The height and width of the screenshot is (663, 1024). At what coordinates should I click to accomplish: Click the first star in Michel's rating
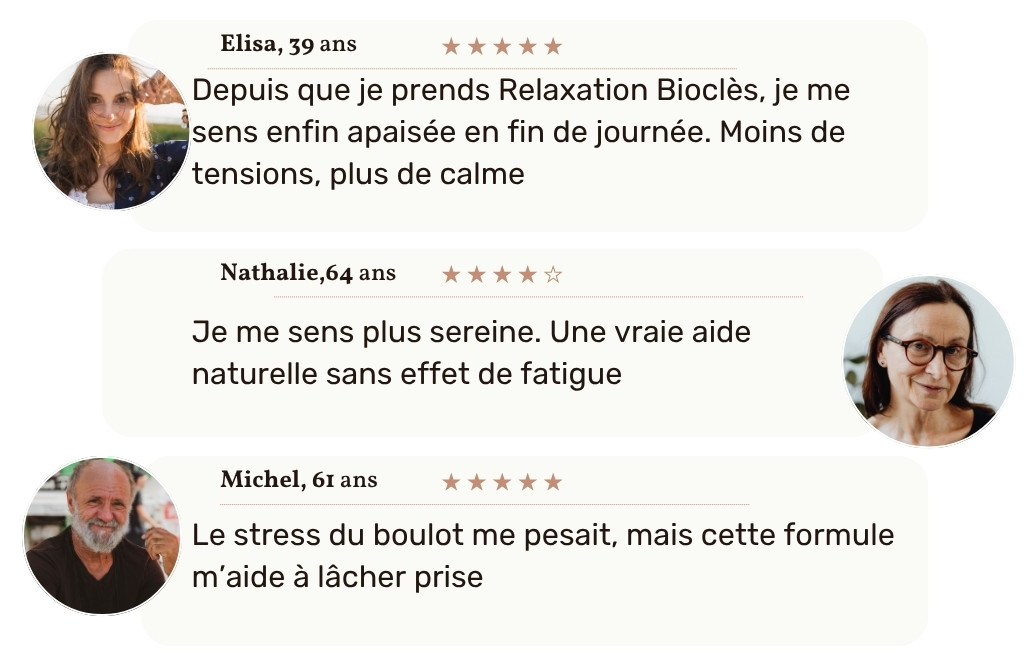pos(451,482)
